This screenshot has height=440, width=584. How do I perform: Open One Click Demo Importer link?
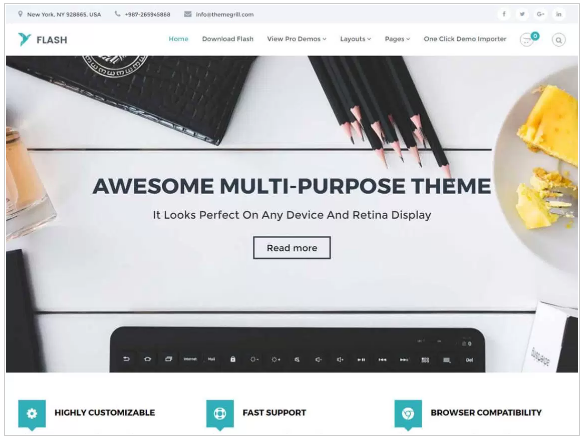[x=465, y=39]
